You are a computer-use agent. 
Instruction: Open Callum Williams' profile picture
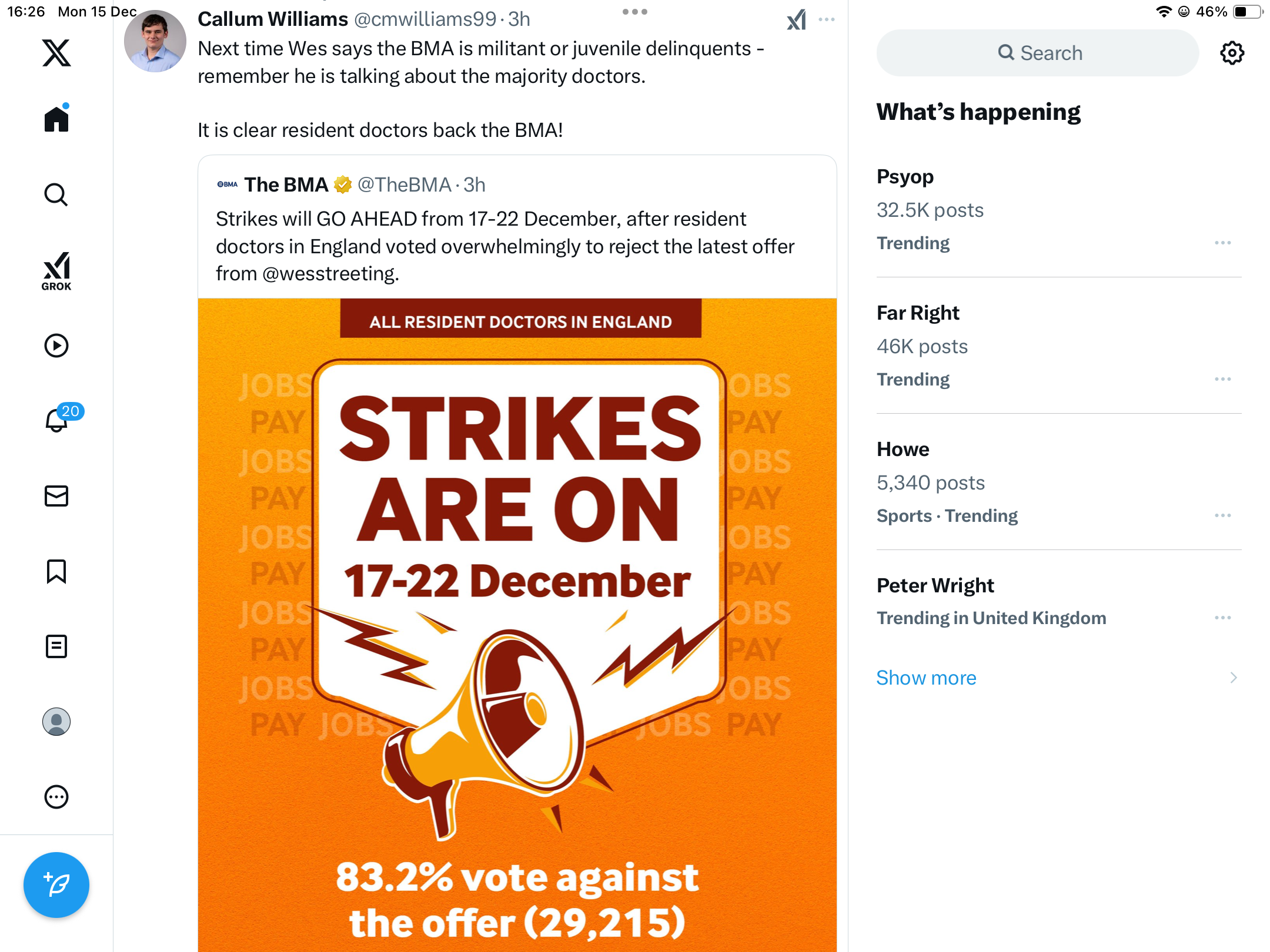pyautogui.click(x=155, y=41)
